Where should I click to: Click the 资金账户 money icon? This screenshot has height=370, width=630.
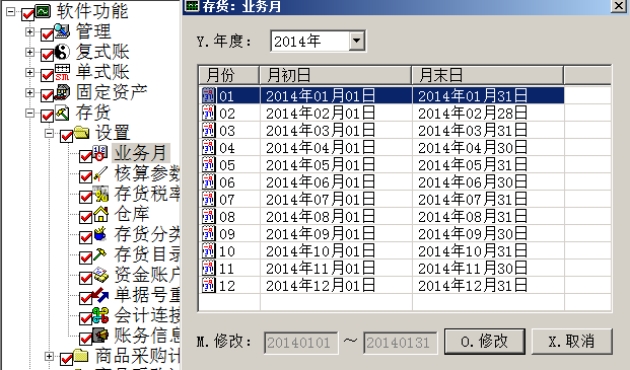point(100,275)
